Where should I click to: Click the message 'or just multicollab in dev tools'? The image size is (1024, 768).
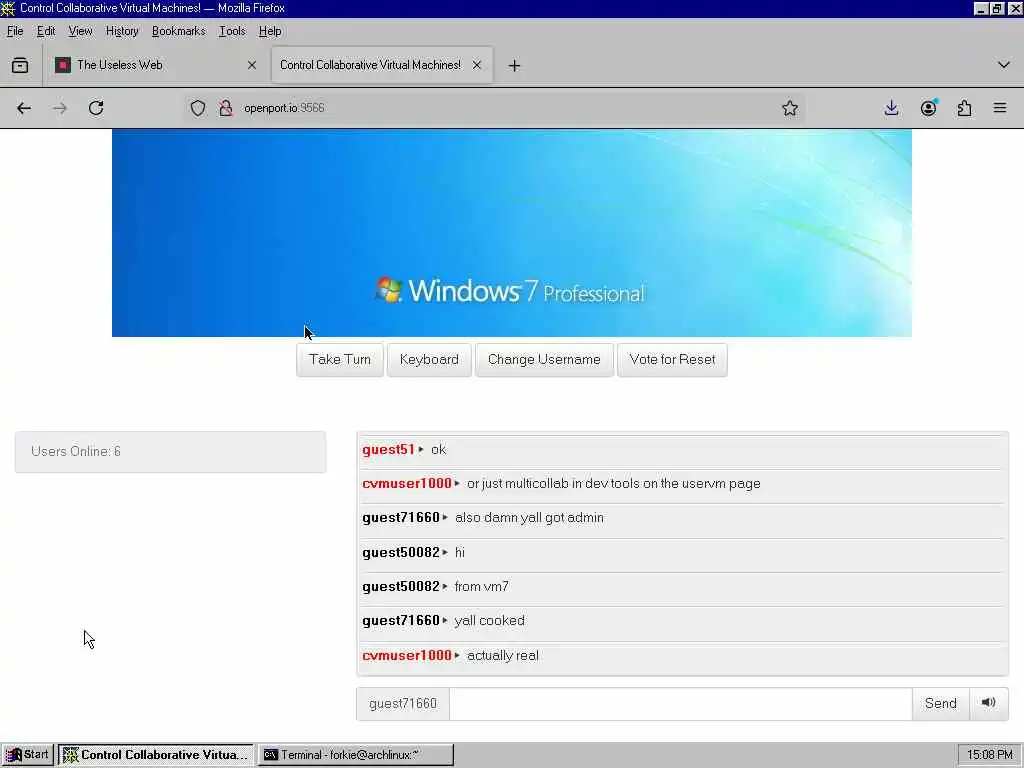(613, 483)
